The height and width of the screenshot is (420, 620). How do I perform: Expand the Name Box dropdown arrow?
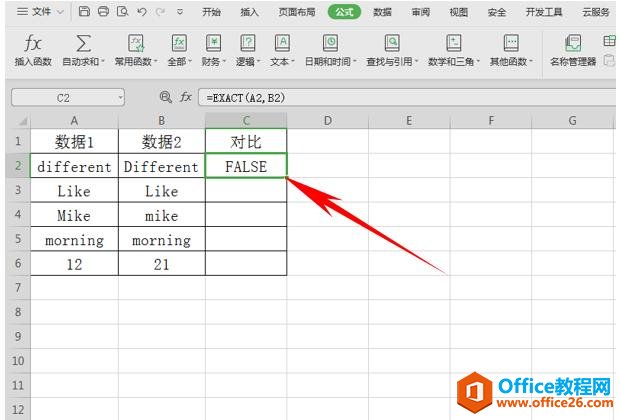120,98
